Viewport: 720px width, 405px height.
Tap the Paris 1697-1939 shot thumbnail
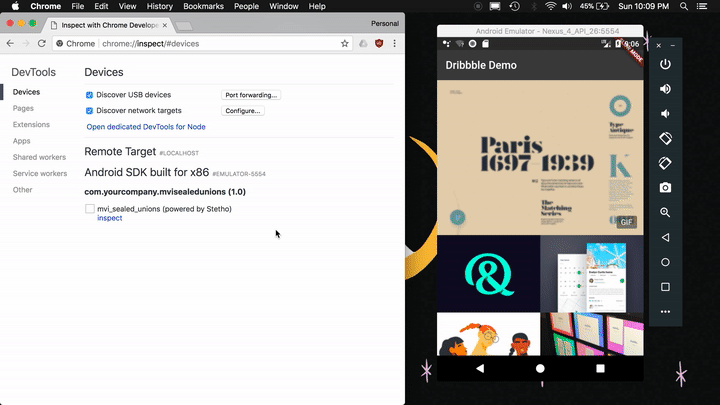pos(540,158)
